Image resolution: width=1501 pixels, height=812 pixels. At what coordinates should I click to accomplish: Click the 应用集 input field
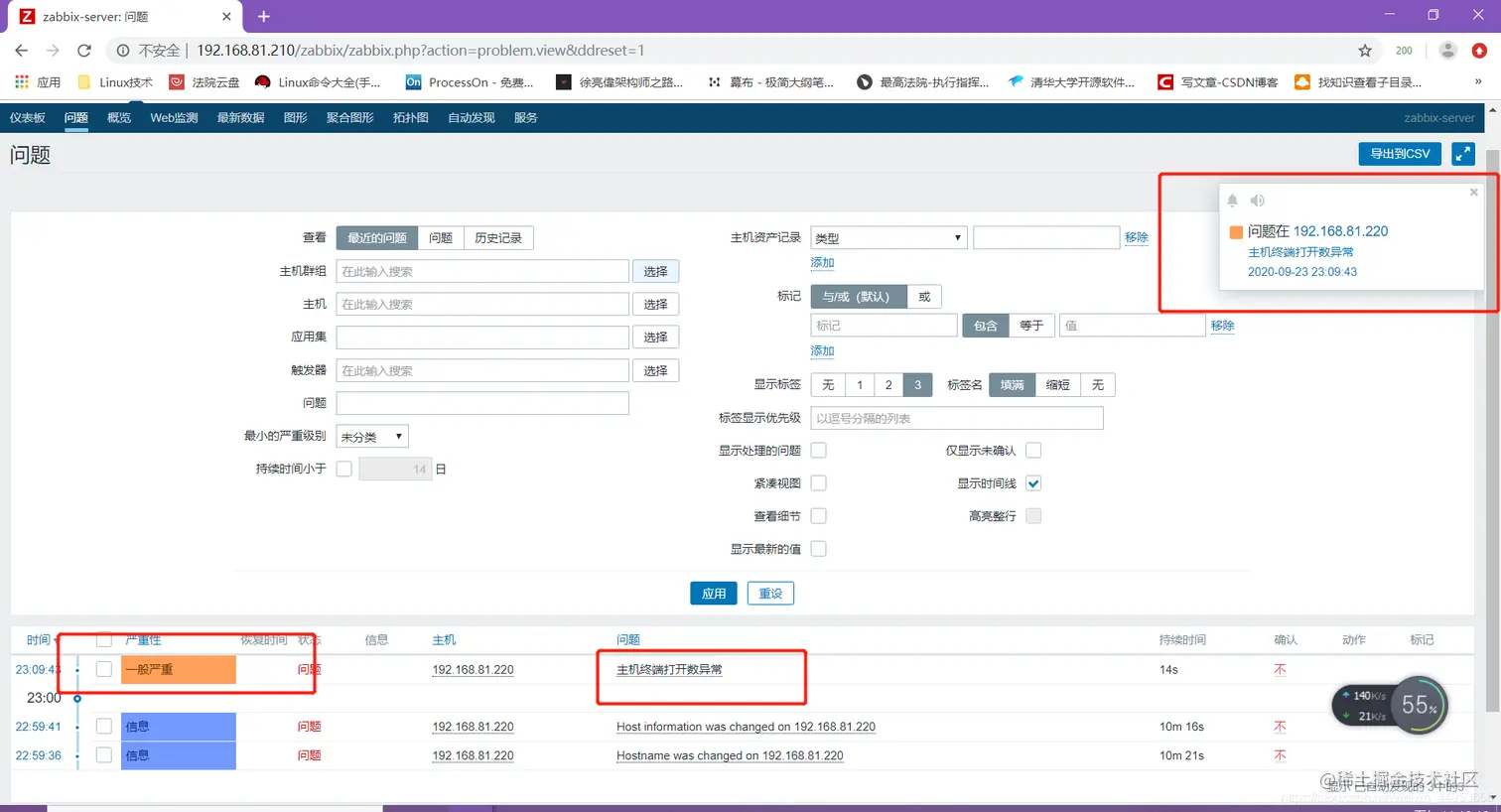click(482, 338)
